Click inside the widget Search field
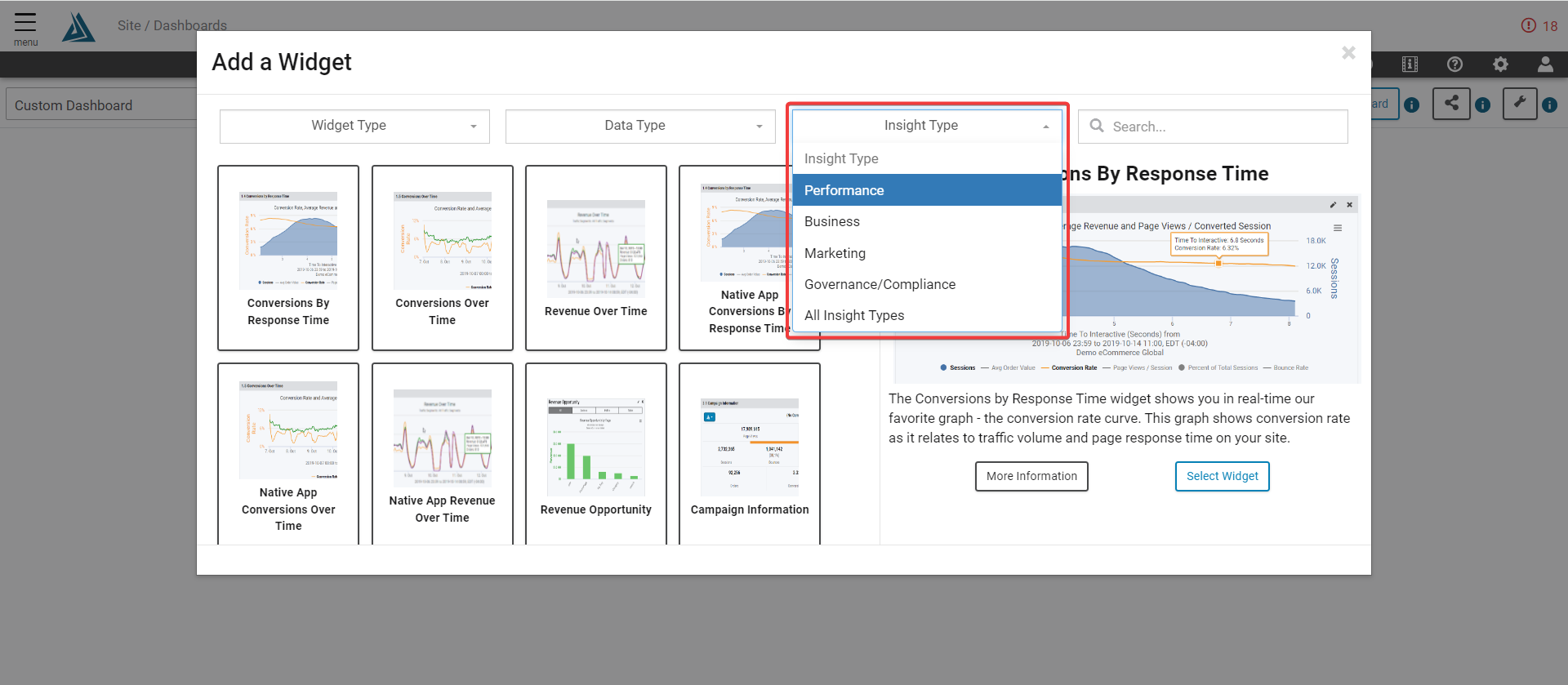 [1213, 127]
